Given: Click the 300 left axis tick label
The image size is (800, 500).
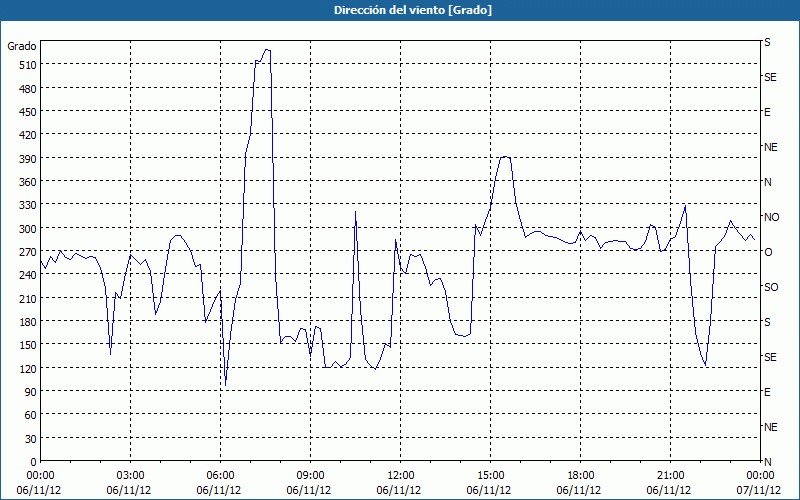Looking at the screenshot, I should click(x=28, y=228).
